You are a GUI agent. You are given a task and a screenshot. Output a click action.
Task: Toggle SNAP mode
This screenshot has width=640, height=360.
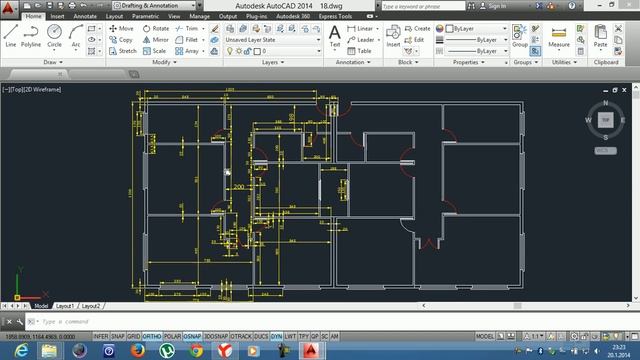point(118,336)
